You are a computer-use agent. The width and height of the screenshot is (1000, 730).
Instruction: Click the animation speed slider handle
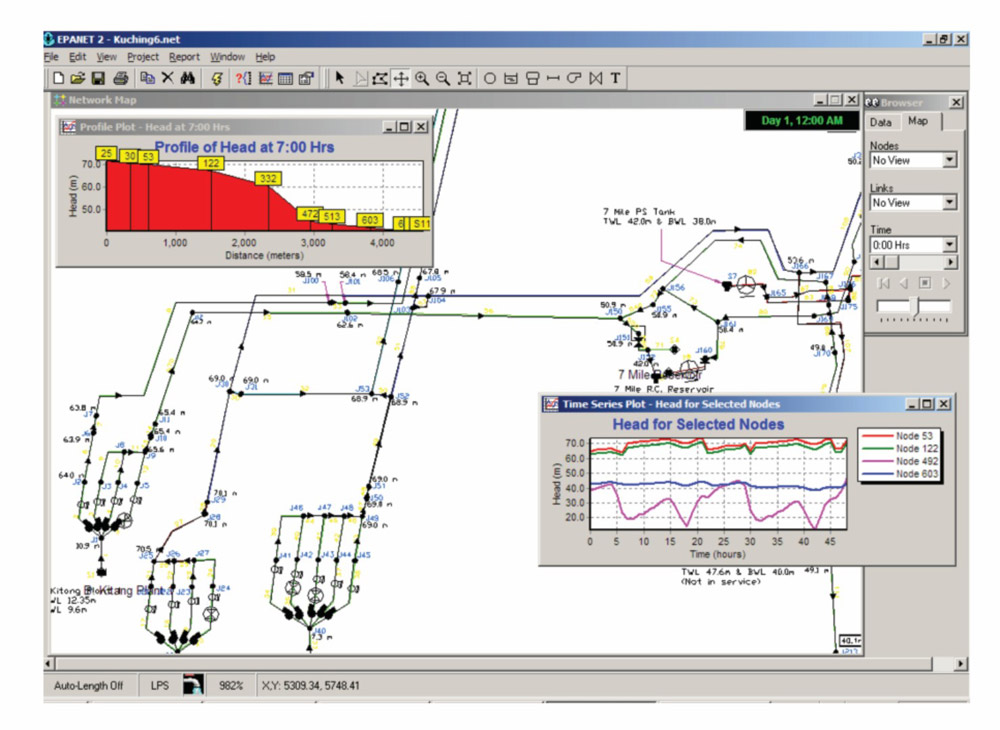(x=916, y=307)
